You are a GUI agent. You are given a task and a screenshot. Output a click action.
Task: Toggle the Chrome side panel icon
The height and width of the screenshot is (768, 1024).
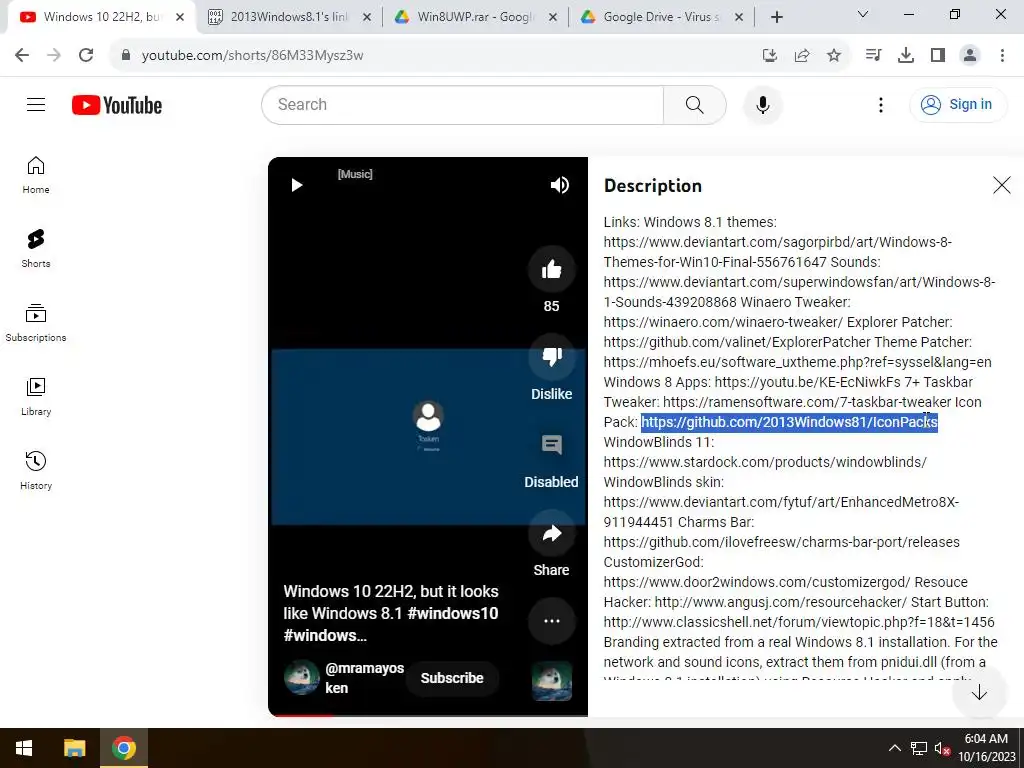click(x=938, y=56)
